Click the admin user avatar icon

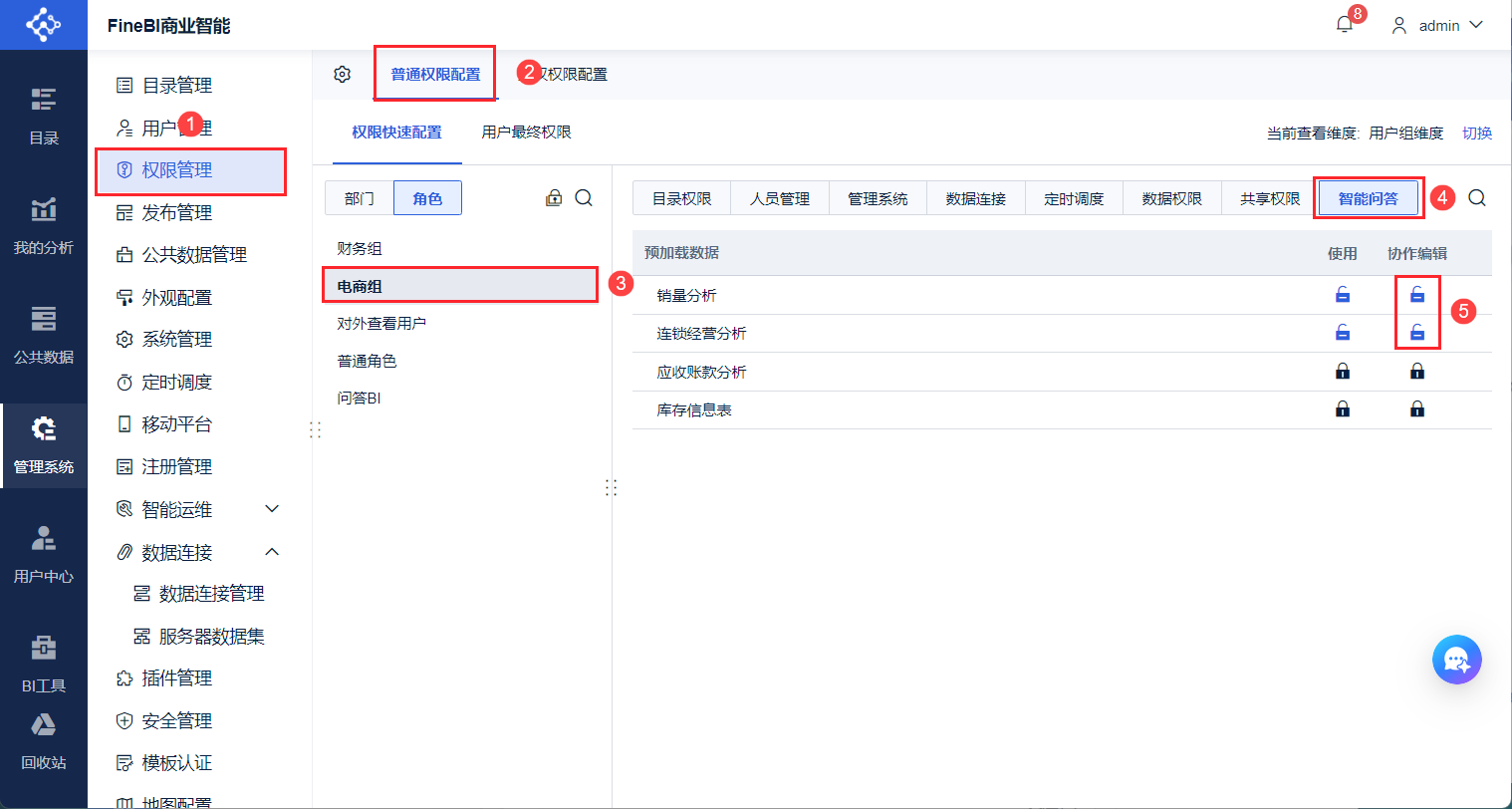(x=1399, y=25)
